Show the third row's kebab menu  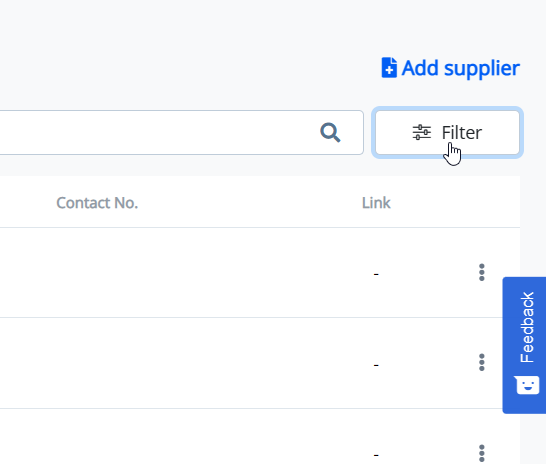click(482, 453)
